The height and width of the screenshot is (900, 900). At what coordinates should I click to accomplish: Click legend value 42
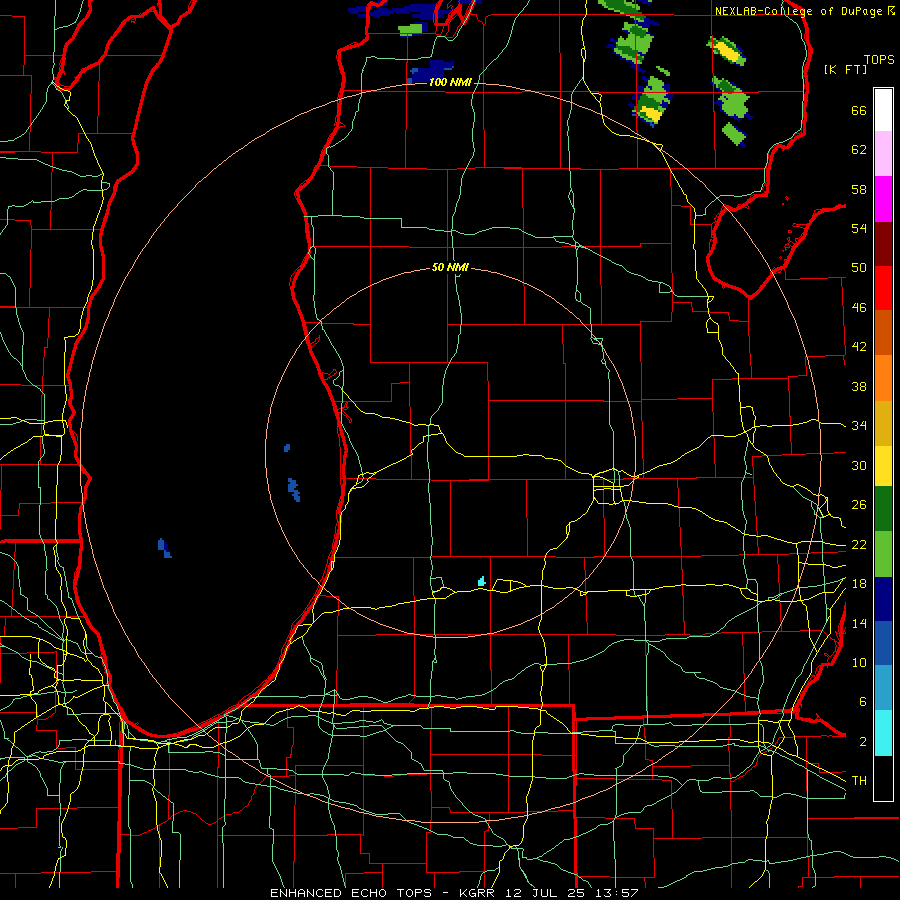click(x=859, y=347)
